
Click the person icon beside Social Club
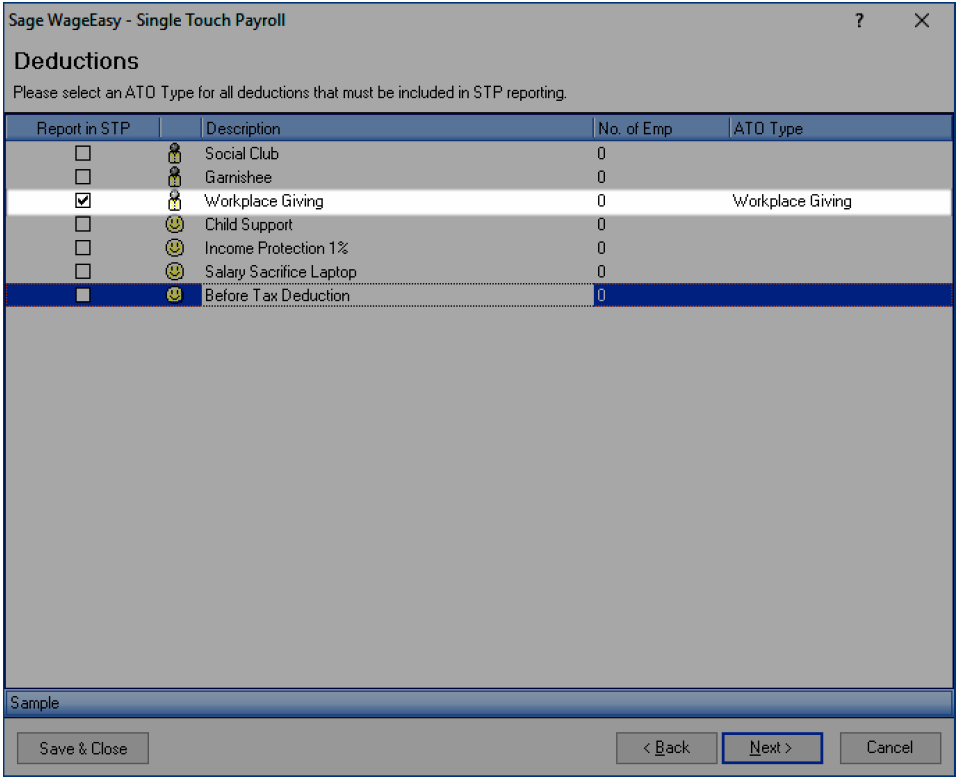click(175, 153)
